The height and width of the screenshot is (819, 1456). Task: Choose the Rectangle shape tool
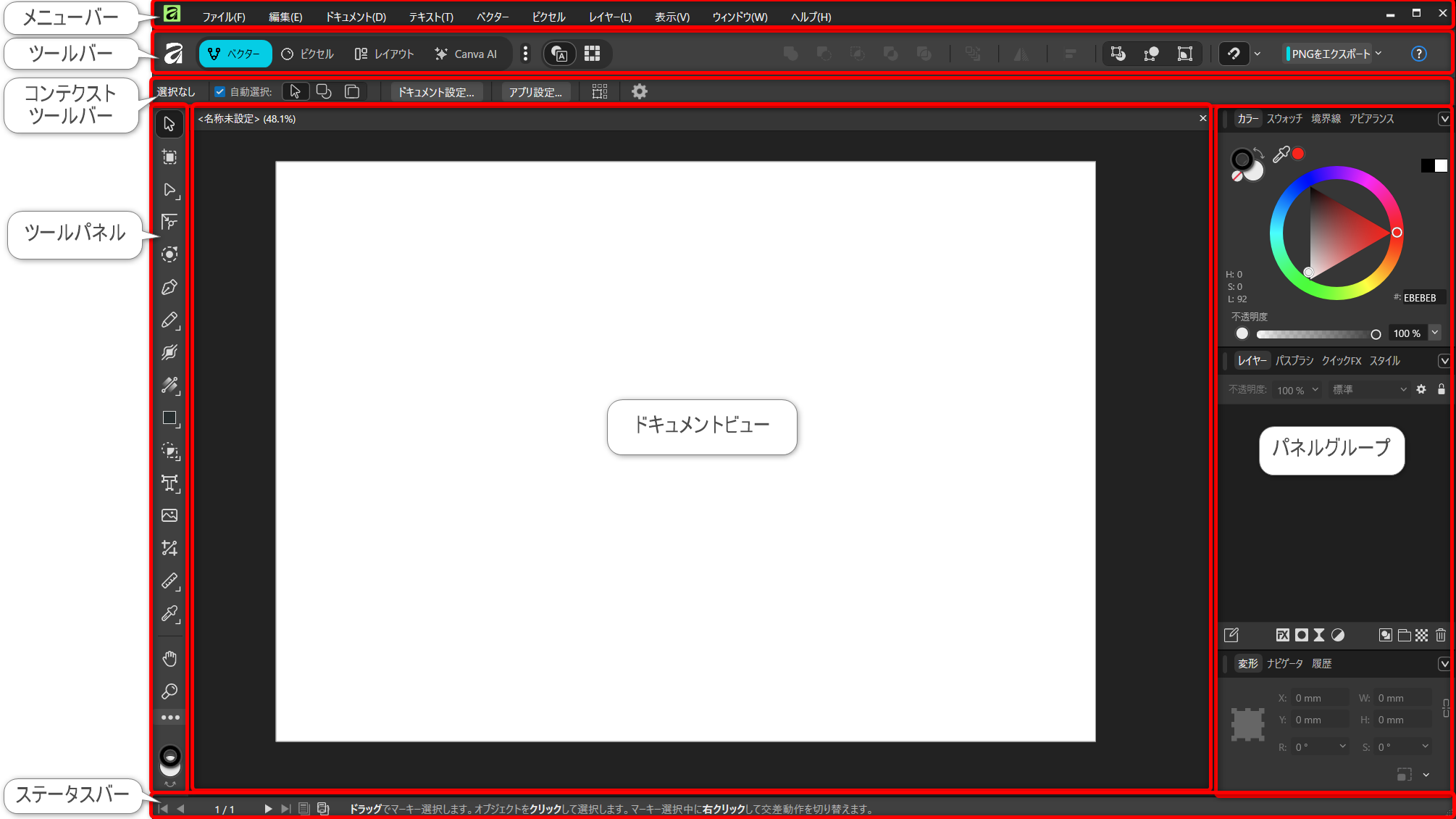click(170, 418)
